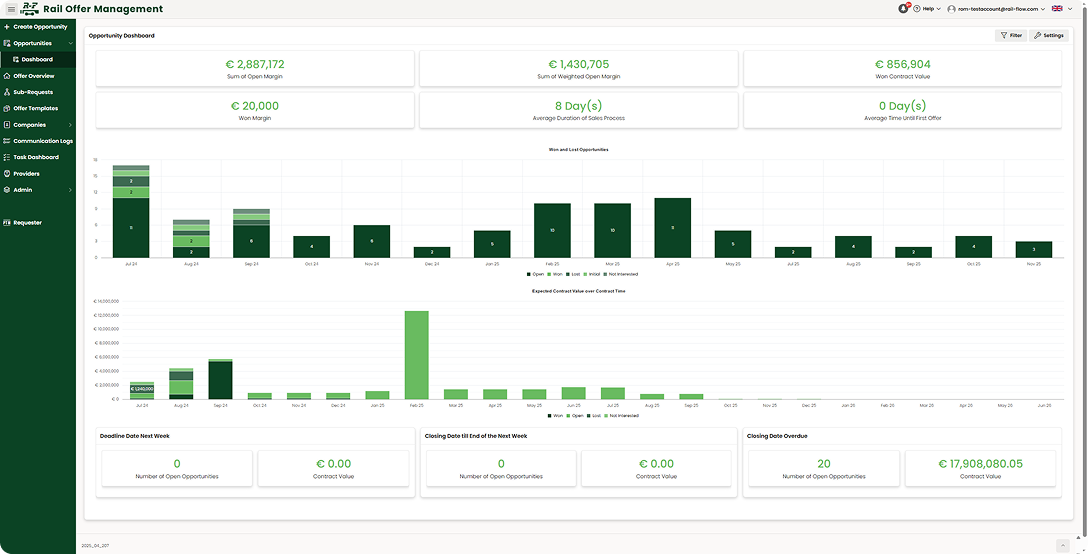Viewport: 1088px width, 554px height.
Task: Click the Requester icon in sidebar
Action: [x=7, y=223]
